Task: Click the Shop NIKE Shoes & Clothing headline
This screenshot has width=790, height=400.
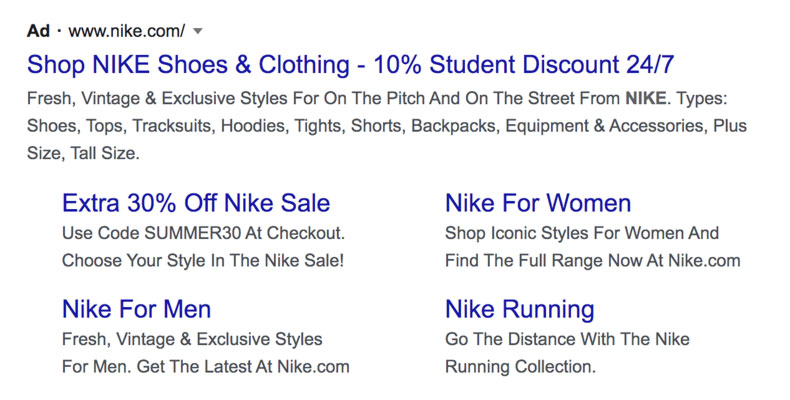Action: point(350,66)
